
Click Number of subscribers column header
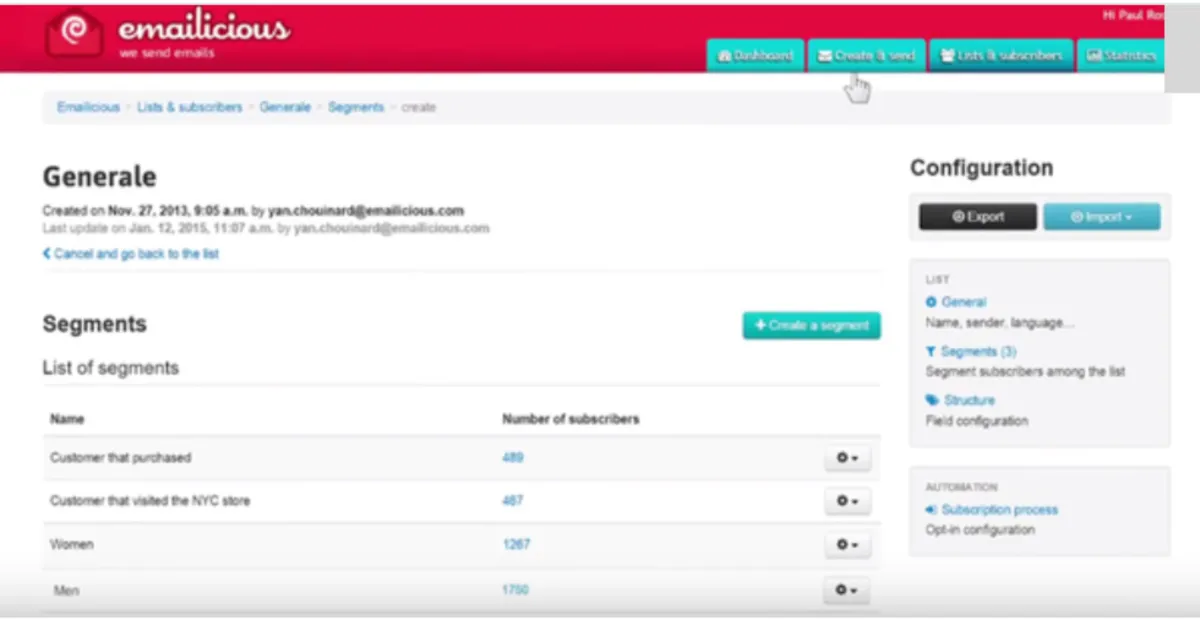point(570,419)
